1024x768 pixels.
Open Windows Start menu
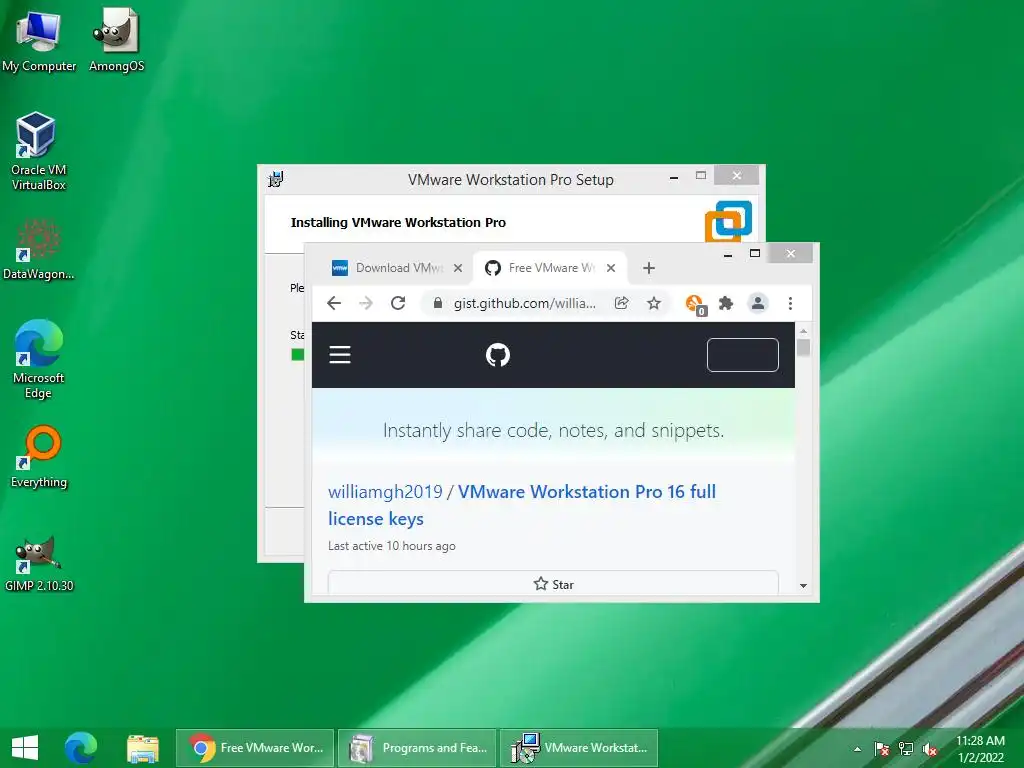(25, 748)
